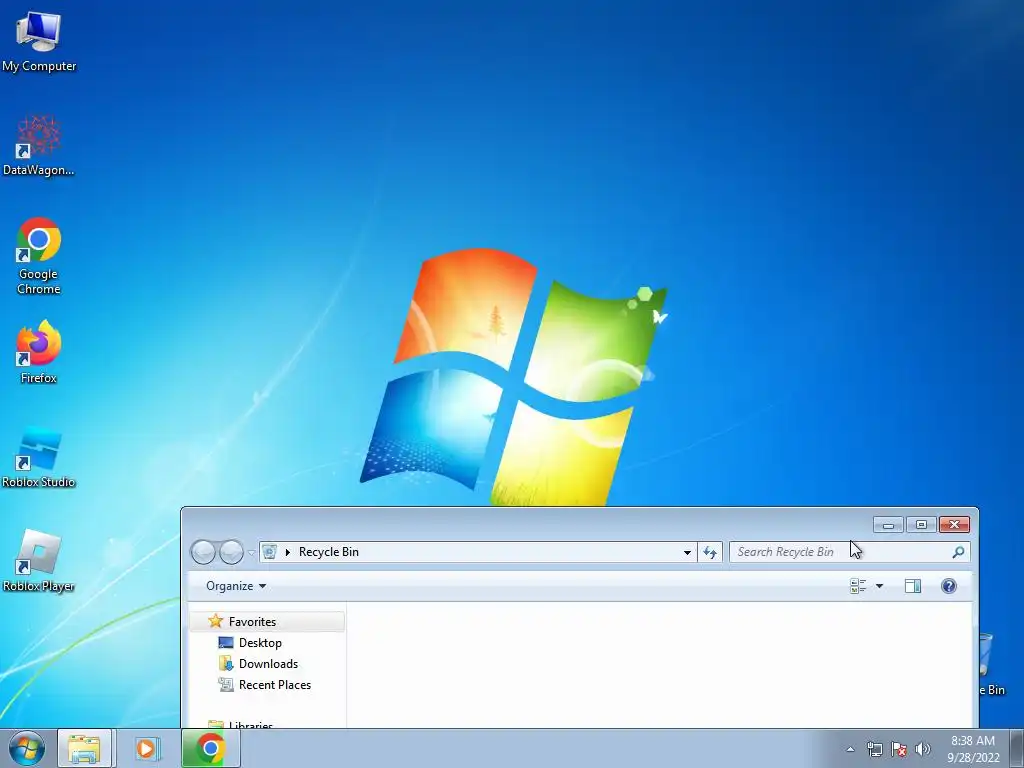This screenshot has width=1024, height=768.
Task: Launch Firefox from the desktop
Action: coord(39,353)
